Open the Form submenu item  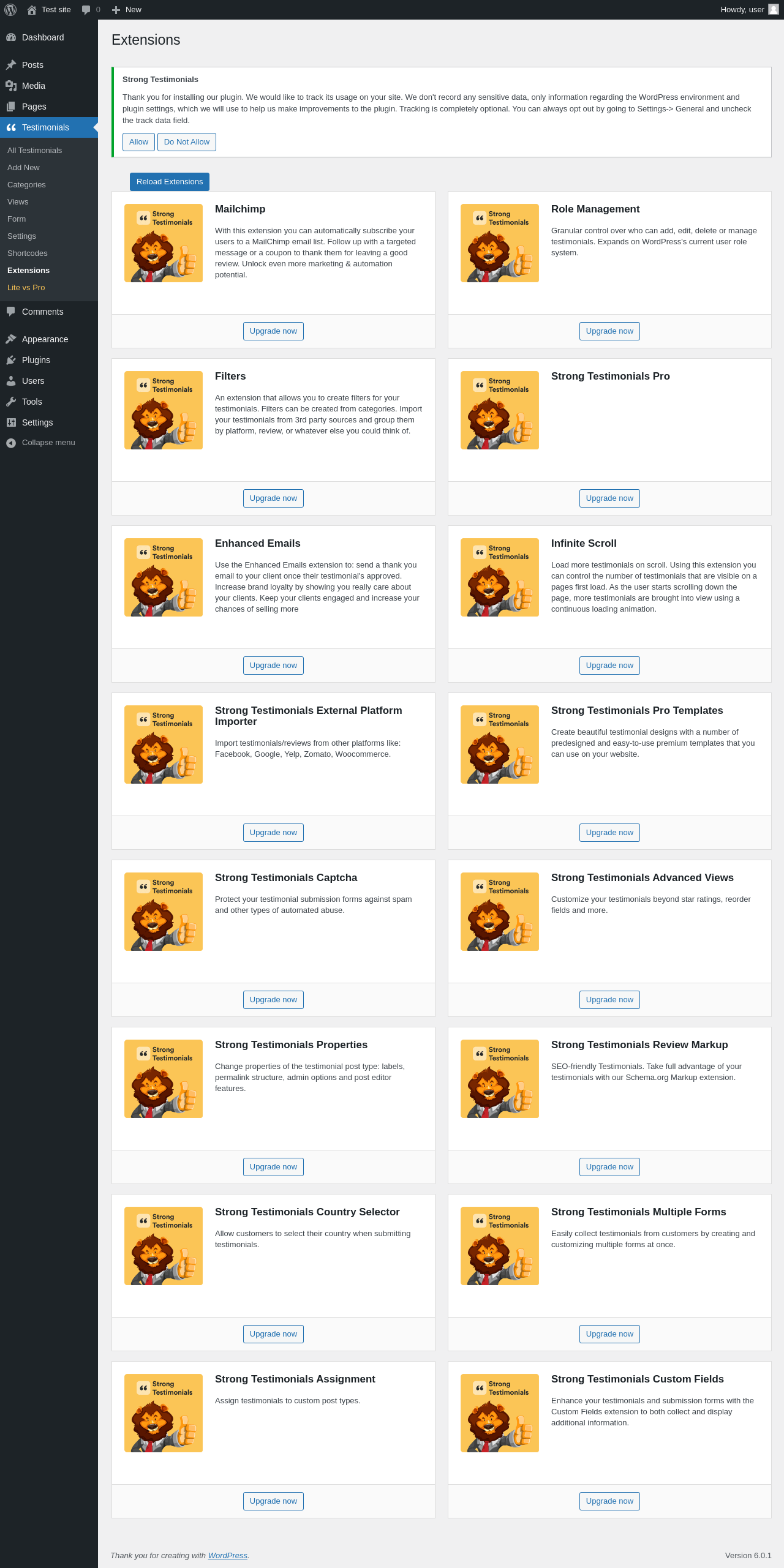[17, 219]
